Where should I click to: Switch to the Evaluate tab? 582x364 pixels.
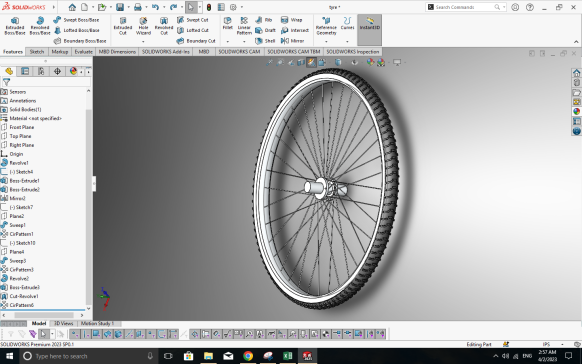(84, 52)
